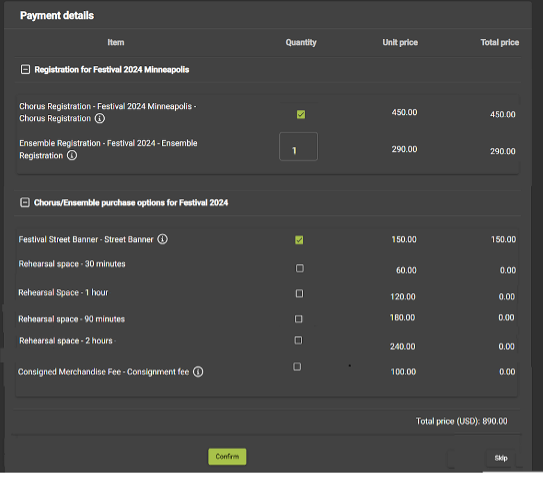This screenshot has height=500, width=544.
Task: Uncheck the Chorus Registration checkbox
Action: pyautogui.click(x=301, y=115)
